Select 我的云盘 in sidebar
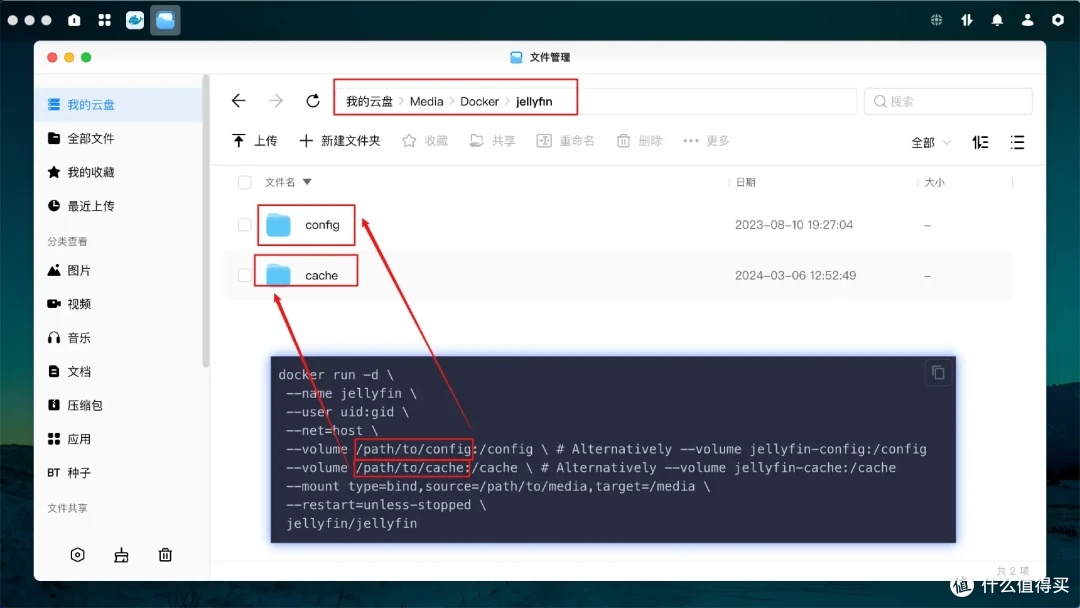The height and width of the screenshot is (608, 1080). pyautogui.click(x=119, y=105)
